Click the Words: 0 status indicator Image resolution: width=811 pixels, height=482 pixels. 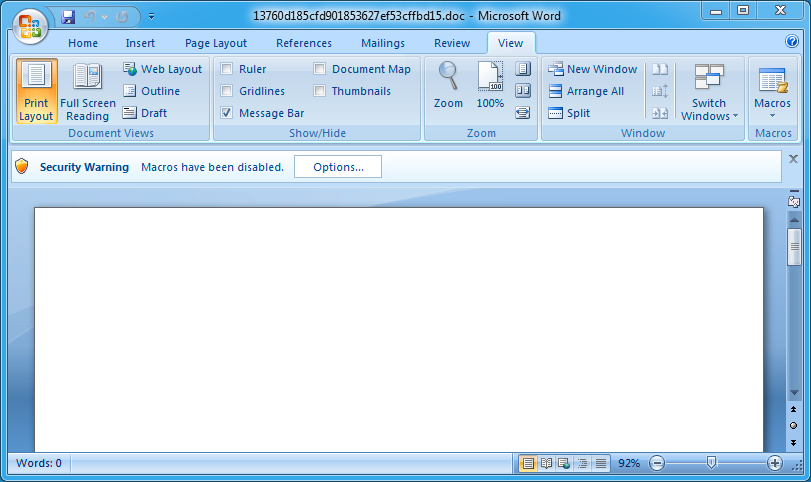[39, 463]
